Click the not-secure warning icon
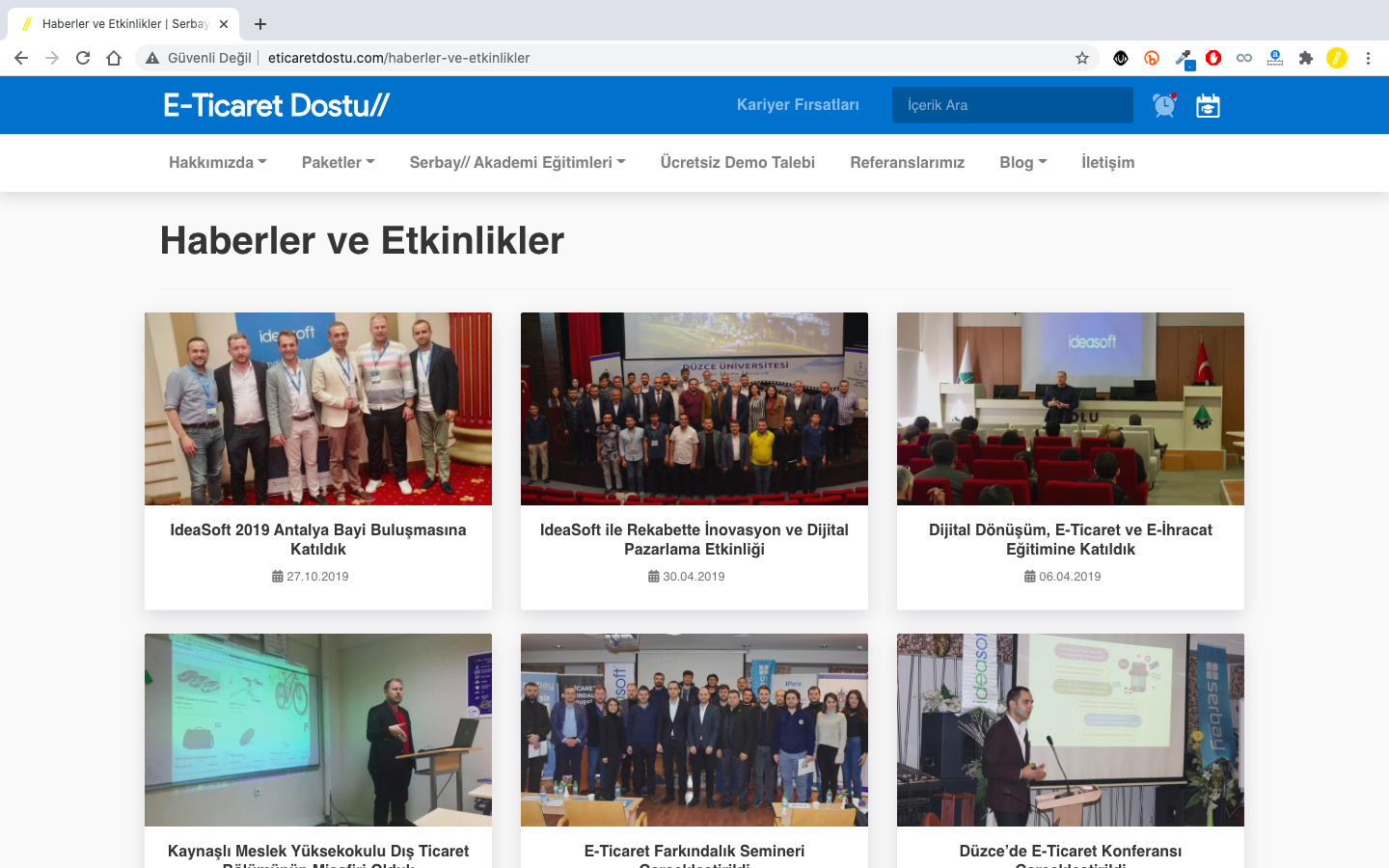1389x868 pixels. pos(152,58)
